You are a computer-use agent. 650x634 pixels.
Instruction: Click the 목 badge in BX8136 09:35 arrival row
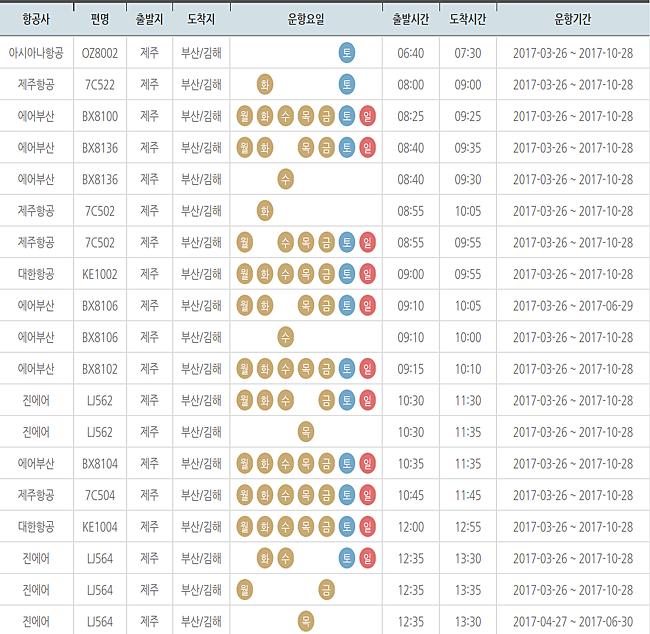pos(306,148)
